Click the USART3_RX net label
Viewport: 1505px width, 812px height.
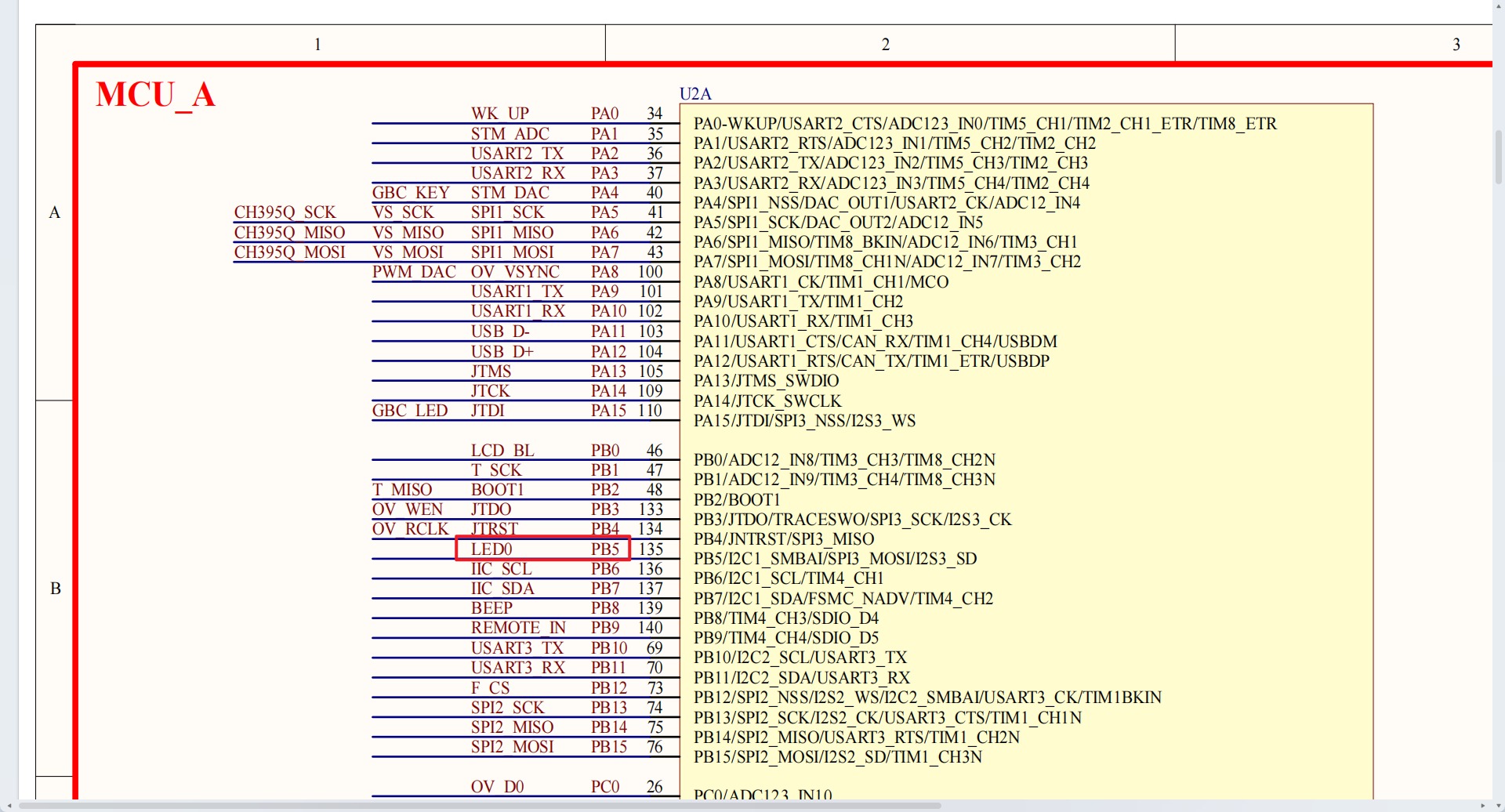(518, 668)
